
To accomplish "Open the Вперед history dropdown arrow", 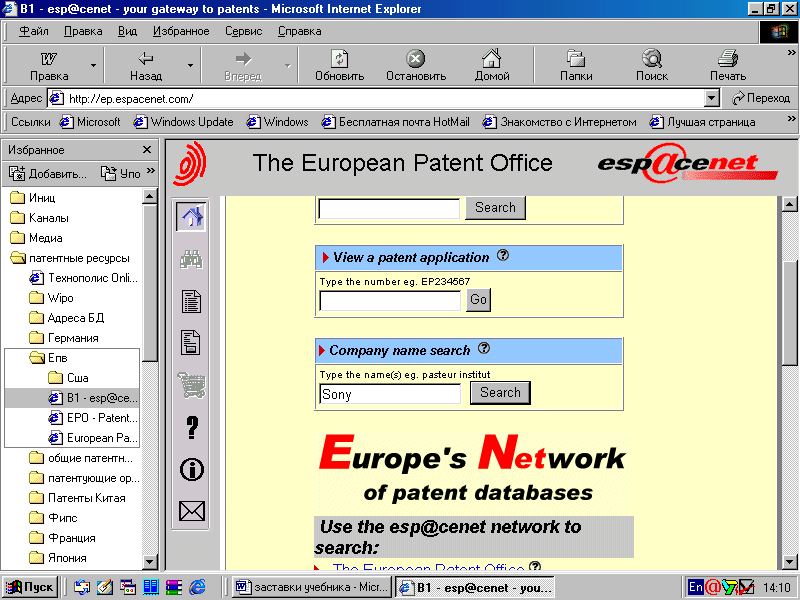I will [288, 65].
